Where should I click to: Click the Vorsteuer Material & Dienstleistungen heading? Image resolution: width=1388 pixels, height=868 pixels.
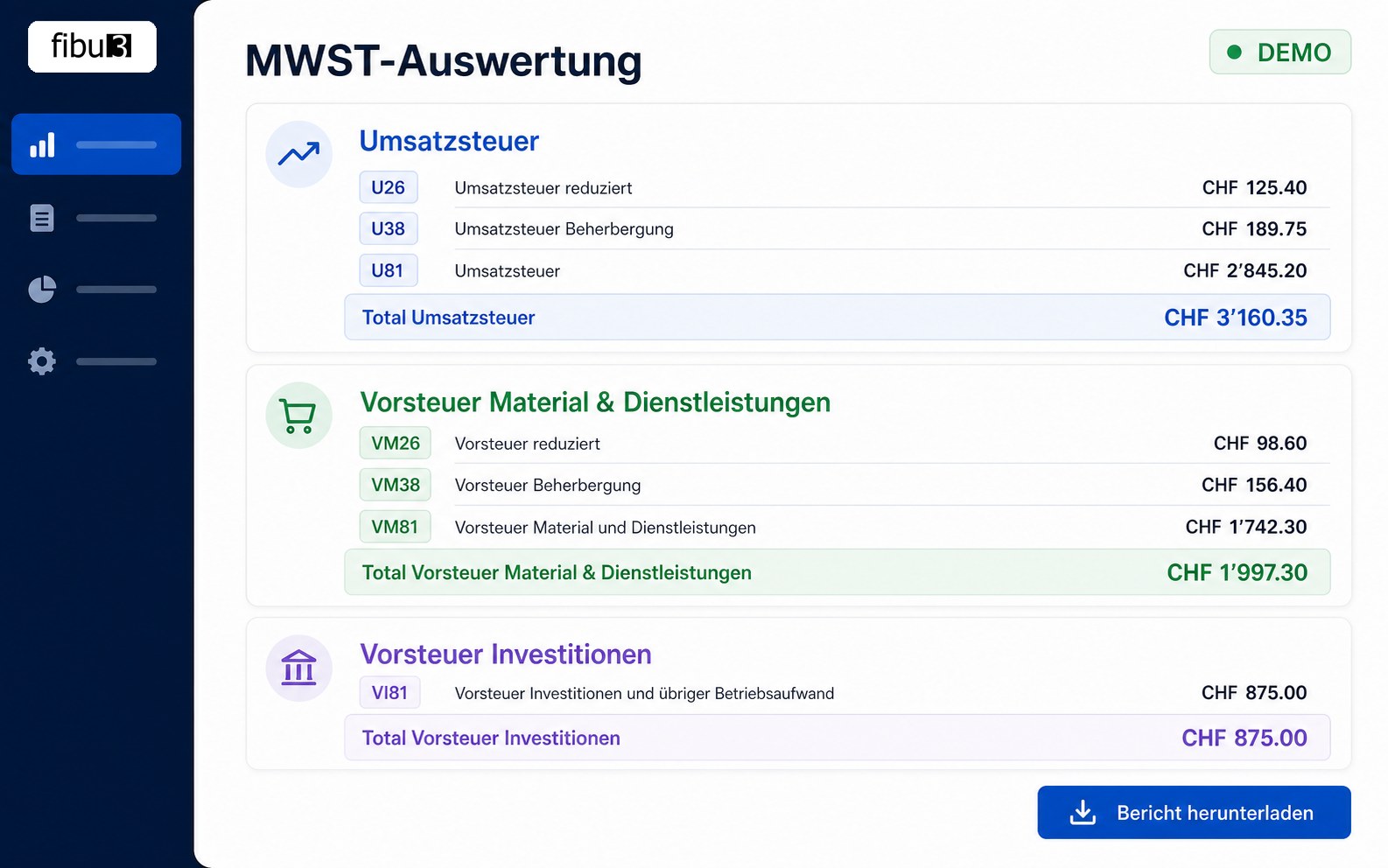(595, 402)
